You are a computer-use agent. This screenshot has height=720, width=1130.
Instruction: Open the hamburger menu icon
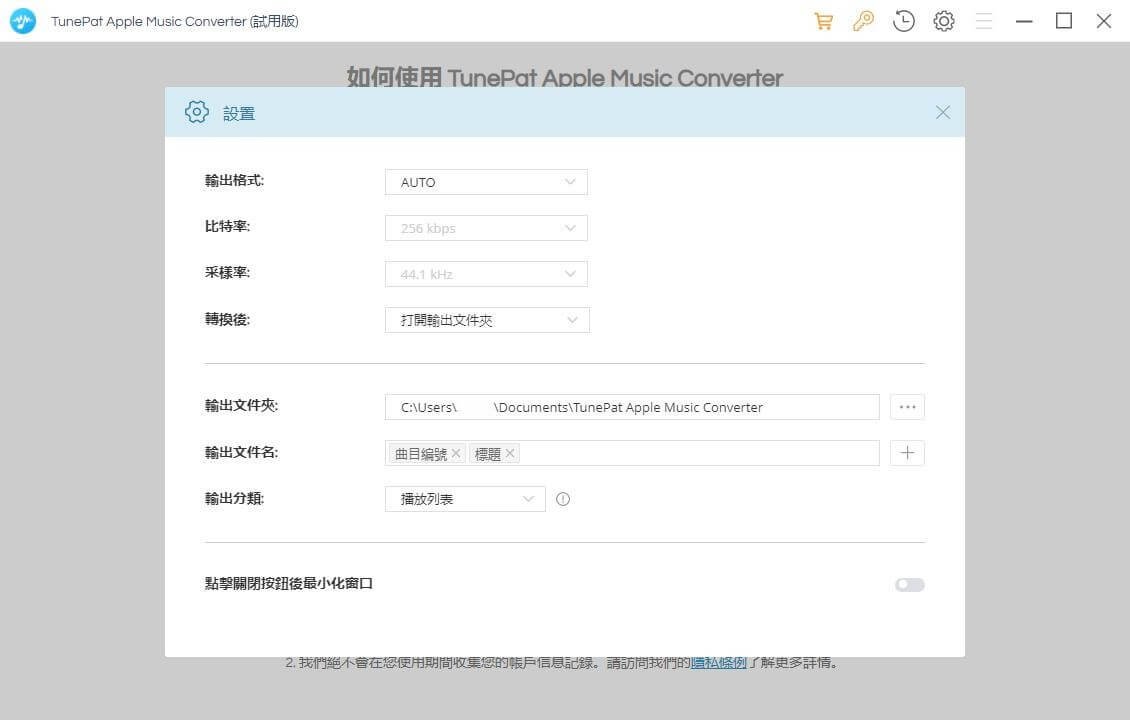[x=984, y=21]
